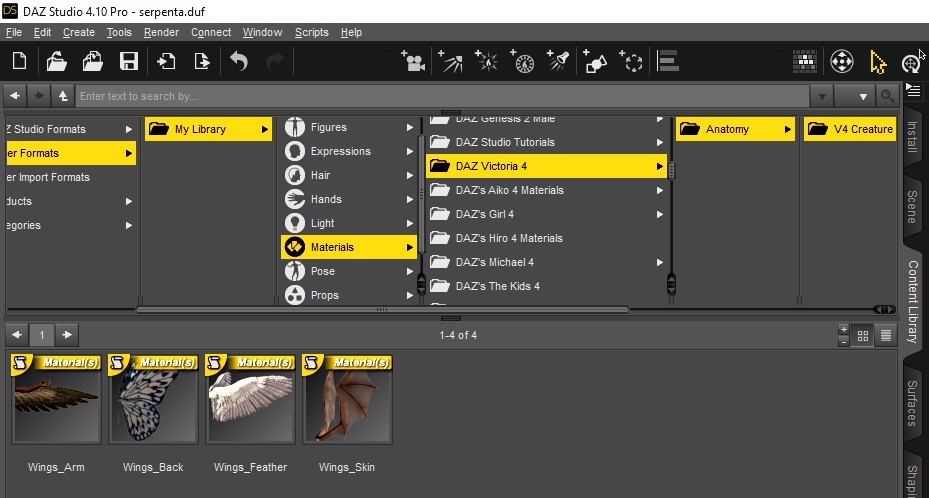Create a new primitive
This screenshot has width=929, height=498.
[x=595, y=61]
